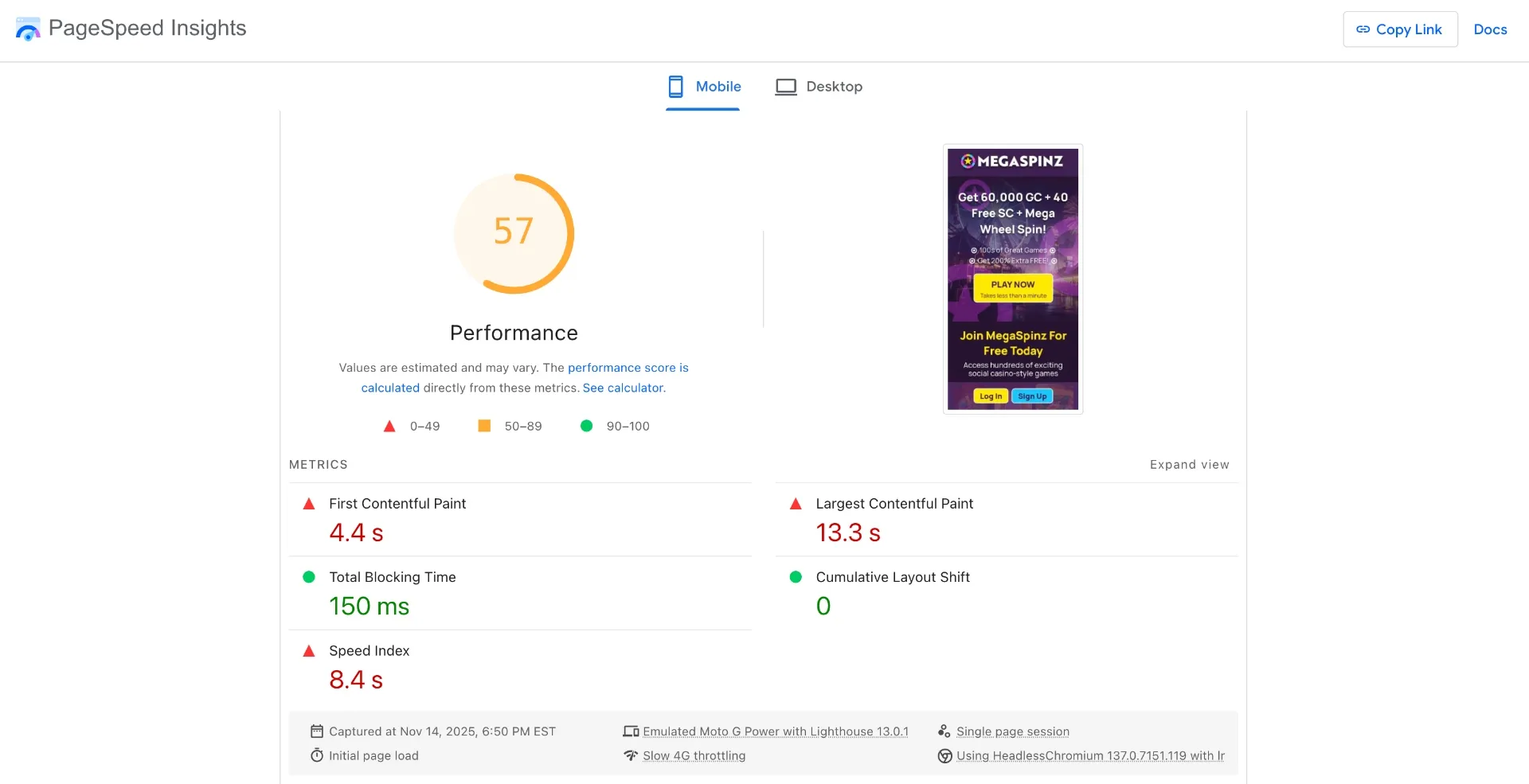Open Emulated Moto G Power device details
1529x784 pixels.
click(x=776, y=731)
